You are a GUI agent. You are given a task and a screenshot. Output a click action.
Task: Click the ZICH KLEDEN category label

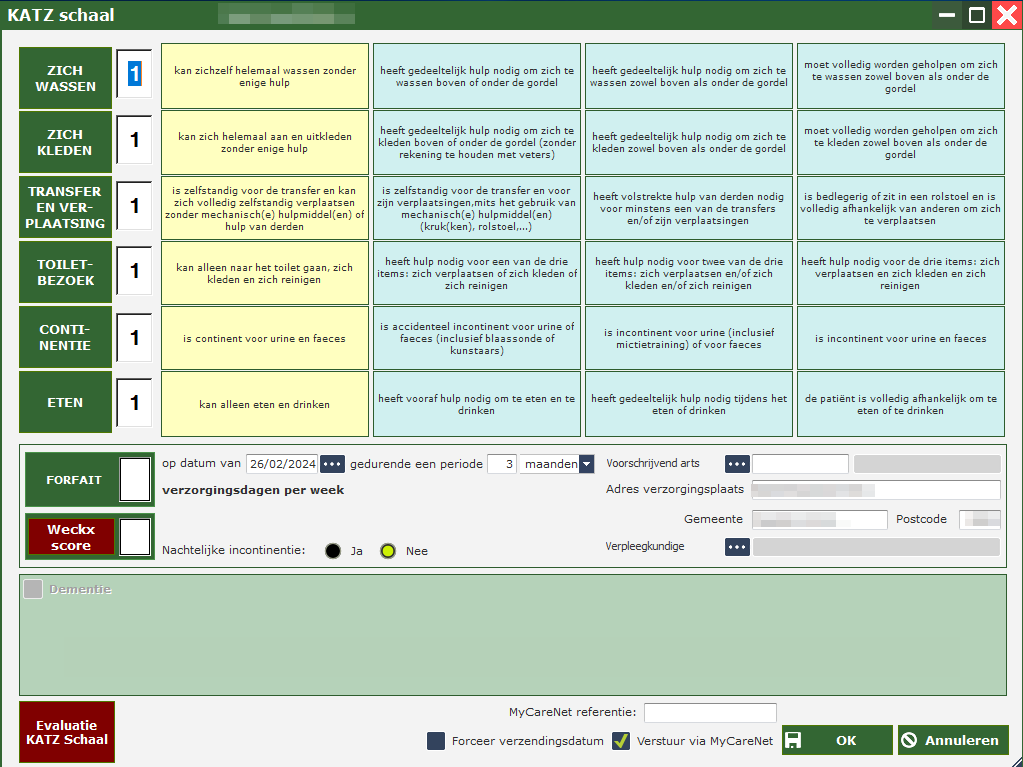65,142
